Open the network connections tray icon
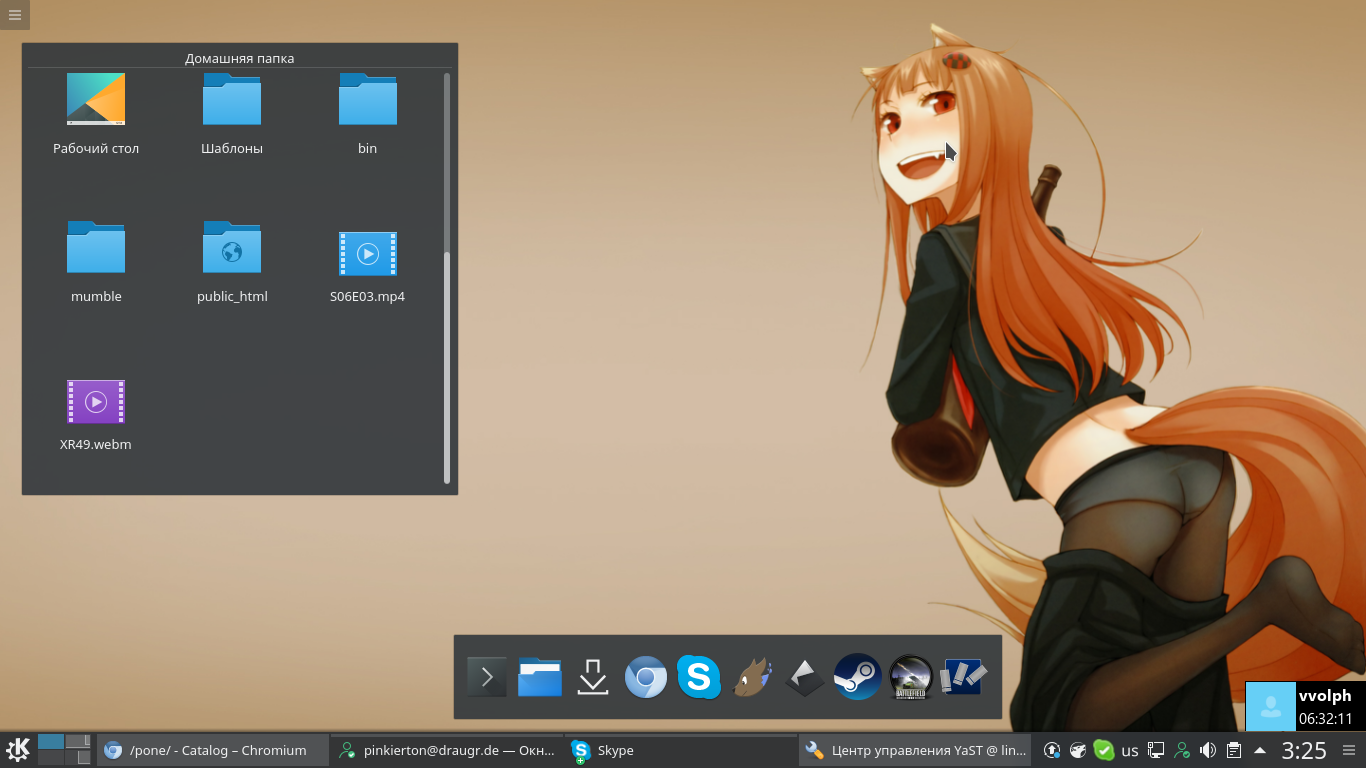Viewport: 1366px width, 768px height. (1156, 750)
